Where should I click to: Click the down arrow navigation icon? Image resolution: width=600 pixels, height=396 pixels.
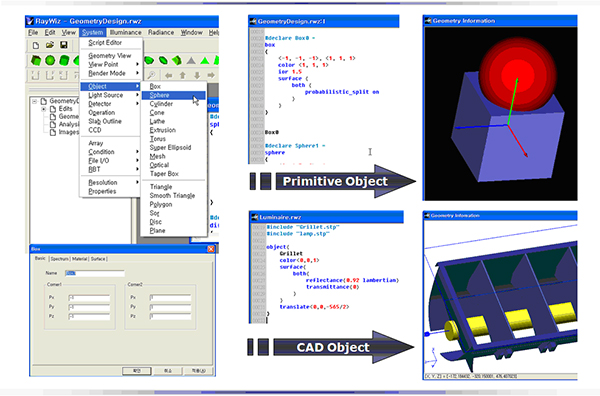197,75
